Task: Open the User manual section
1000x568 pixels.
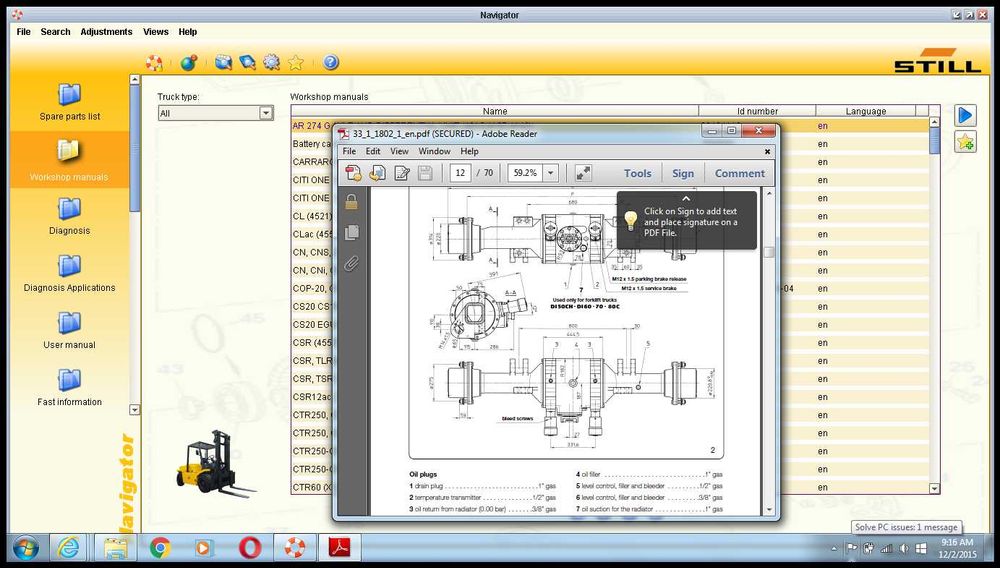Action: [x=69, y=328]
